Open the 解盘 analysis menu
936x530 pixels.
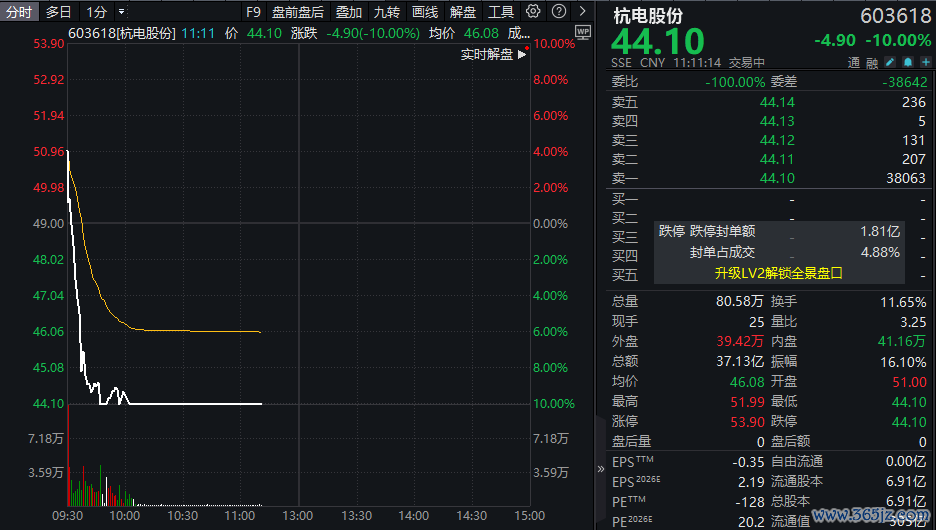463,11
